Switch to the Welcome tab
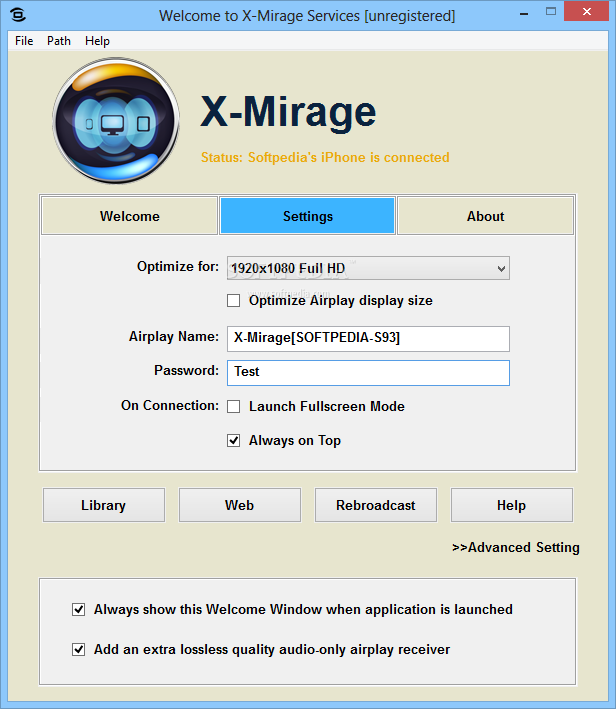The image size is (616, 709). [x=129, y=216]
